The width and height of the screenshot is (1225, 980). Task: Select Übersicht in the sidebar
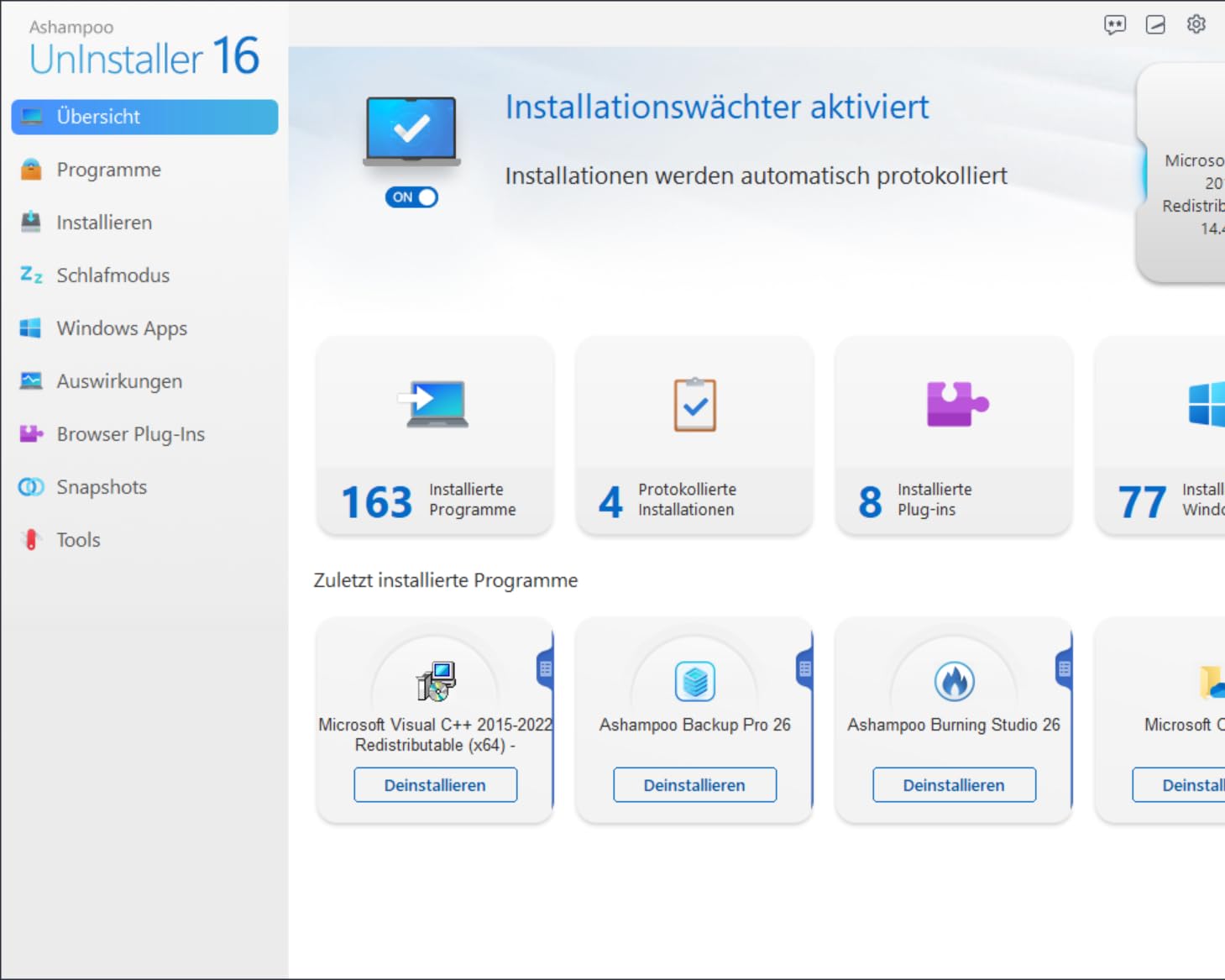pyautogui.click(x=144, y=117)
